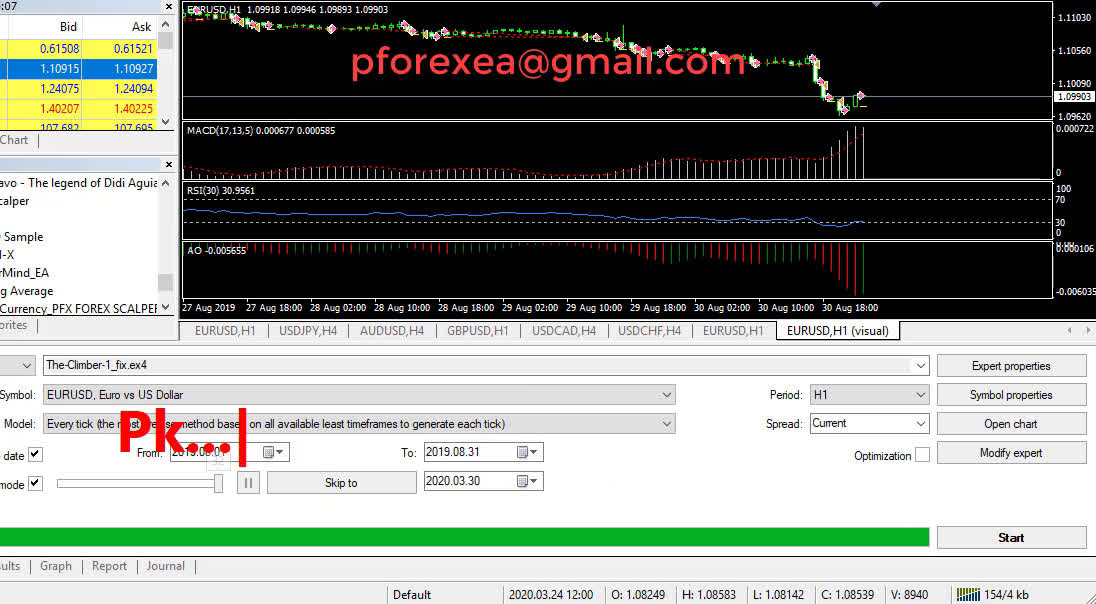Open the Period dropdown set to H1
This screenshot has height=604, width=1096.
click(920, 395)
